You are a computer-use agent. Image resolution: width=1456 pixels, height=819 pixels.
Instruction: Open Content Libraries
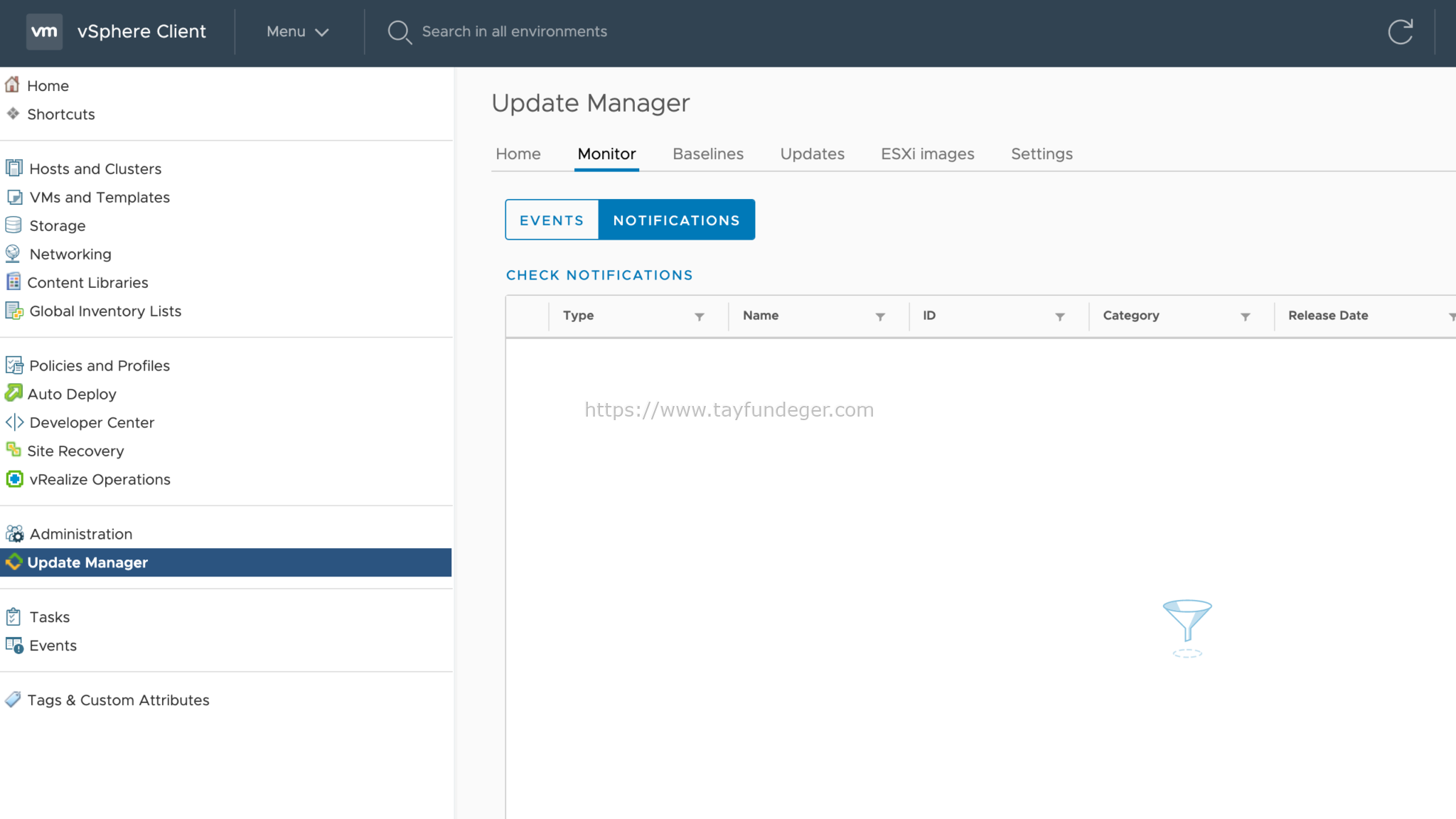88,282
